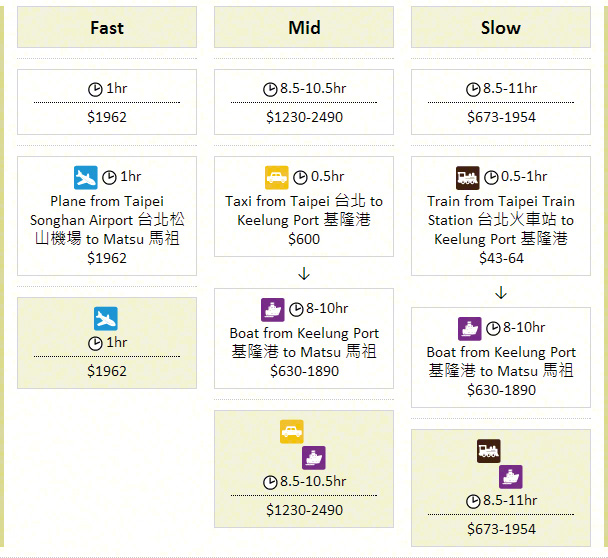Click the yellow taxi icon beside Taxi from Taipei
Image resolution: width=608 pixels, height=558 pixels.
point(277,177)
